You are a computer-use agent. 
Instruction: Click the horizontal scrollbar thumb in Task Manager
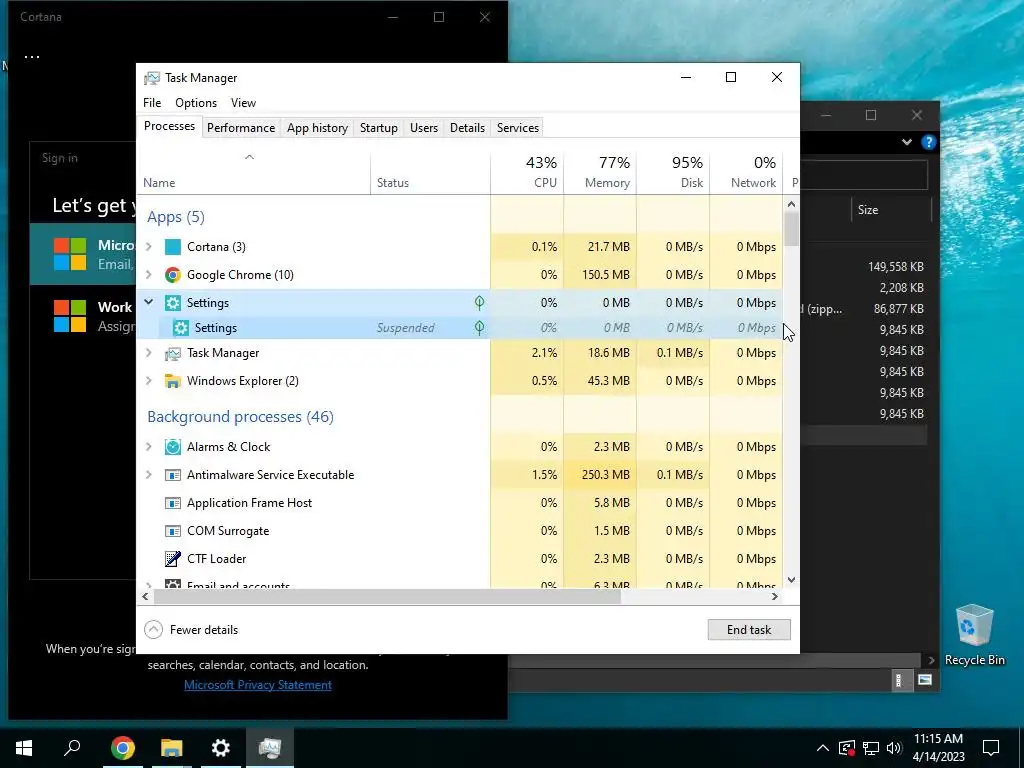[x=387, y=596]
